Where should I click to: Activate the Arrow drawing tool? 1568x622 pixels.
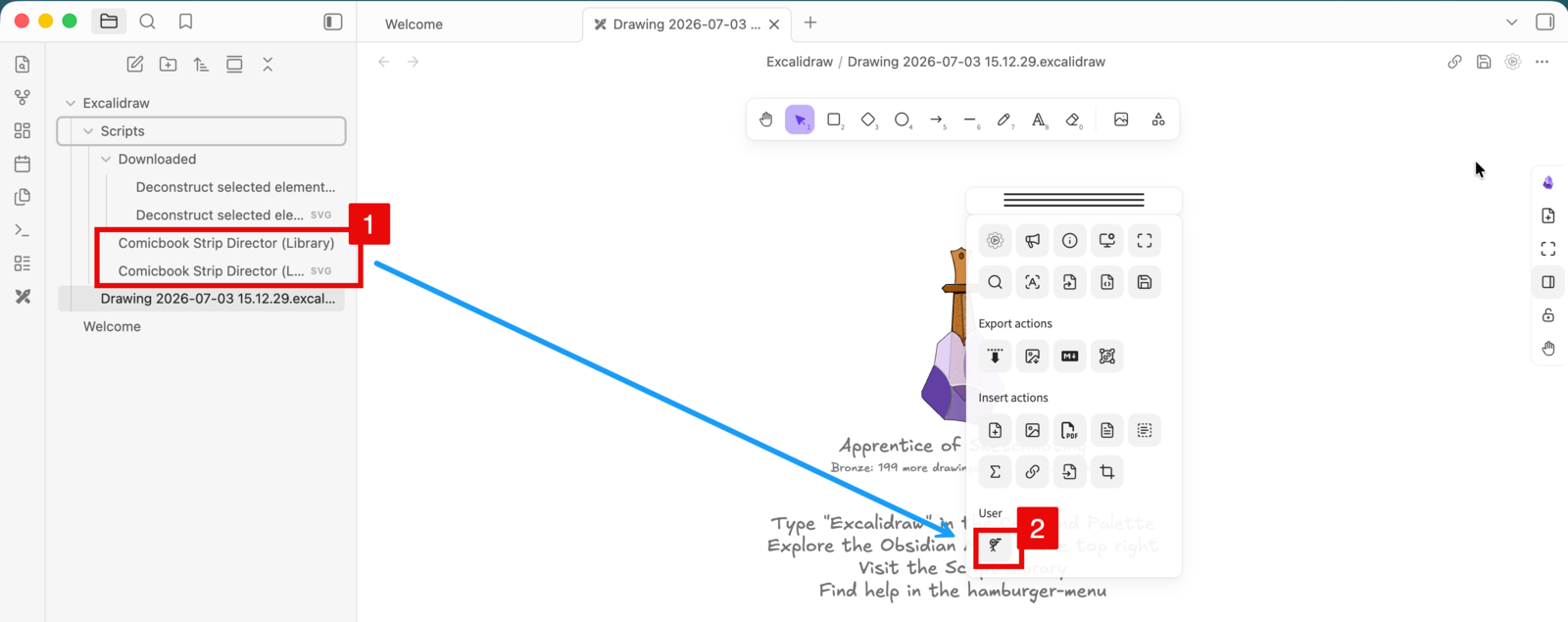click(937, 120)
